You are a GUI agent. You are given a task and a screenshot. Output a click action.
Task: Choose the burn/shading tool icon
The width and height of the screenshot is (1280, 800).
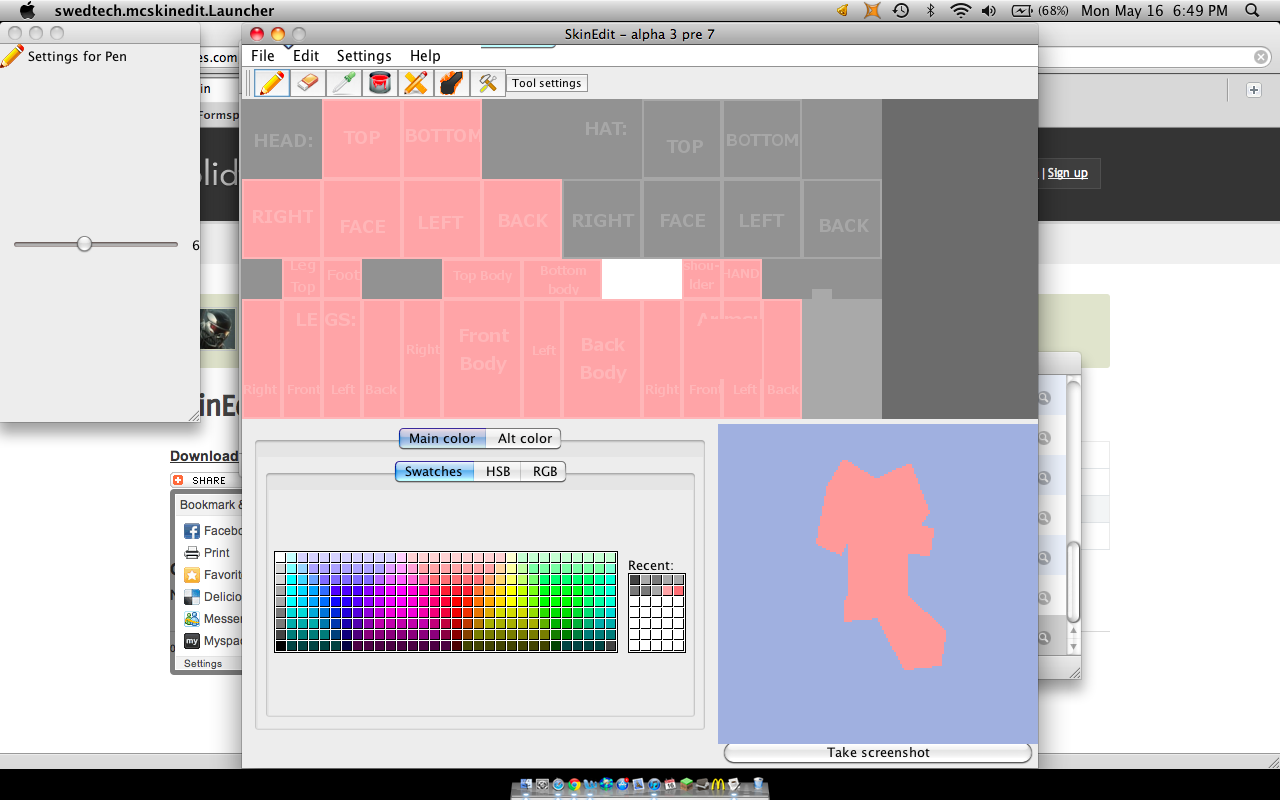pos(451,82)
